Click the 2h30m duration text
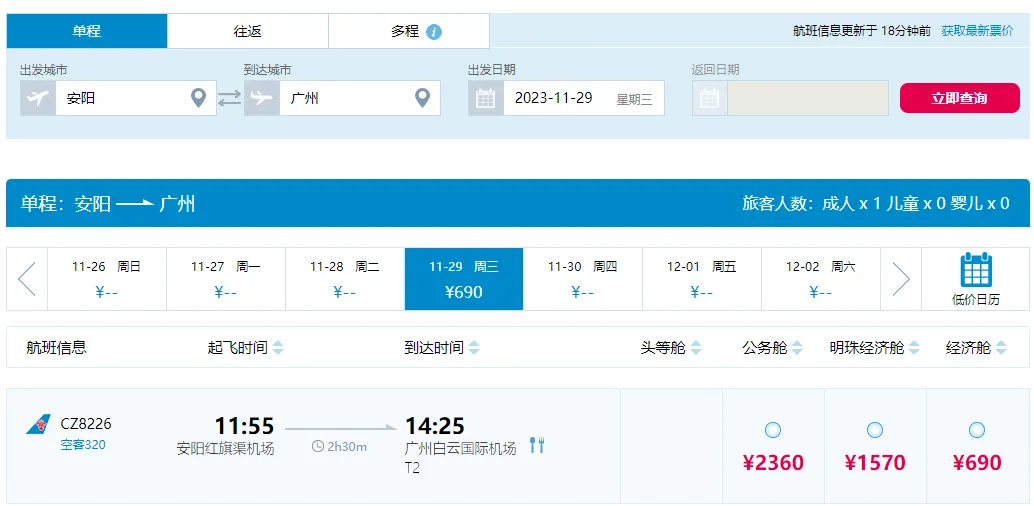This screenshot has width=1034, height=506. [347, 447]
